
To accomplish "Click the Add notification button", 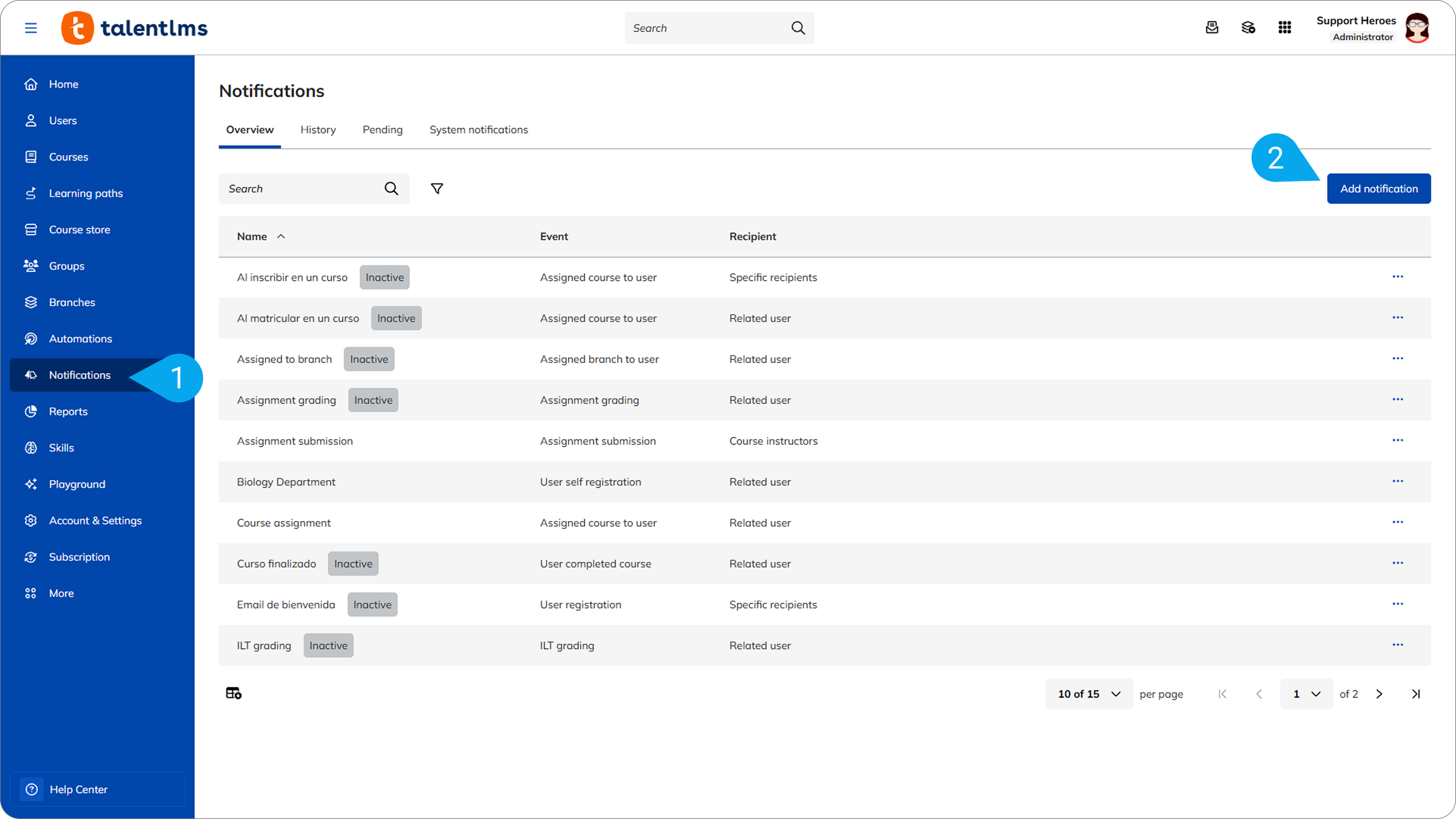I will tap(1379, 188).
